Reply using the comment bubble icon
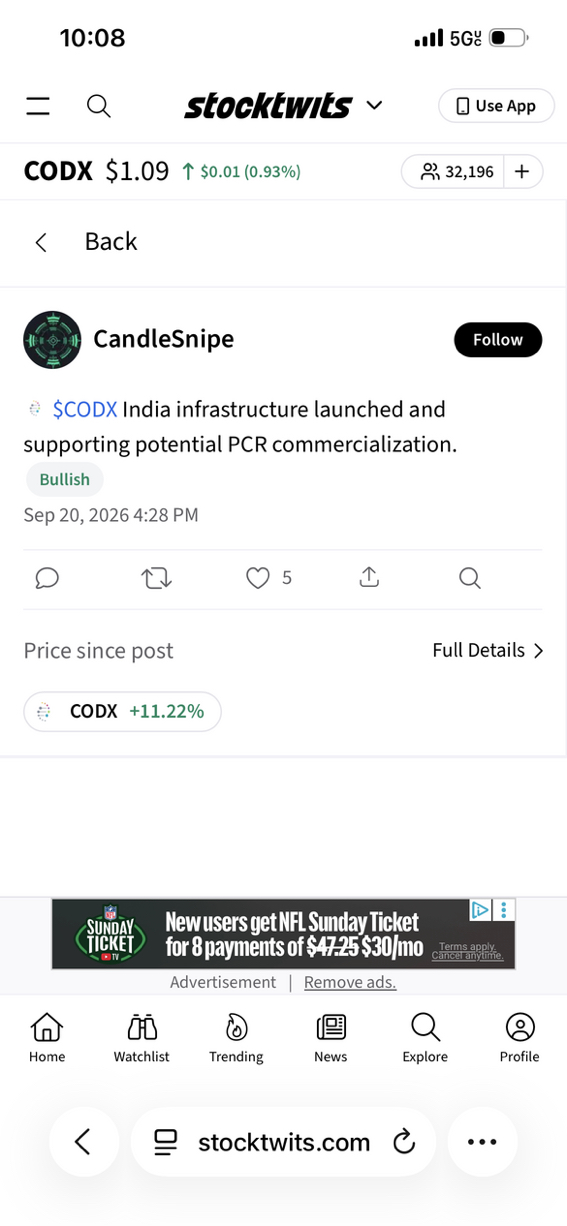The height and width of the screenshot is (1226, 567). pyautogui.click(x=46, y=578)
